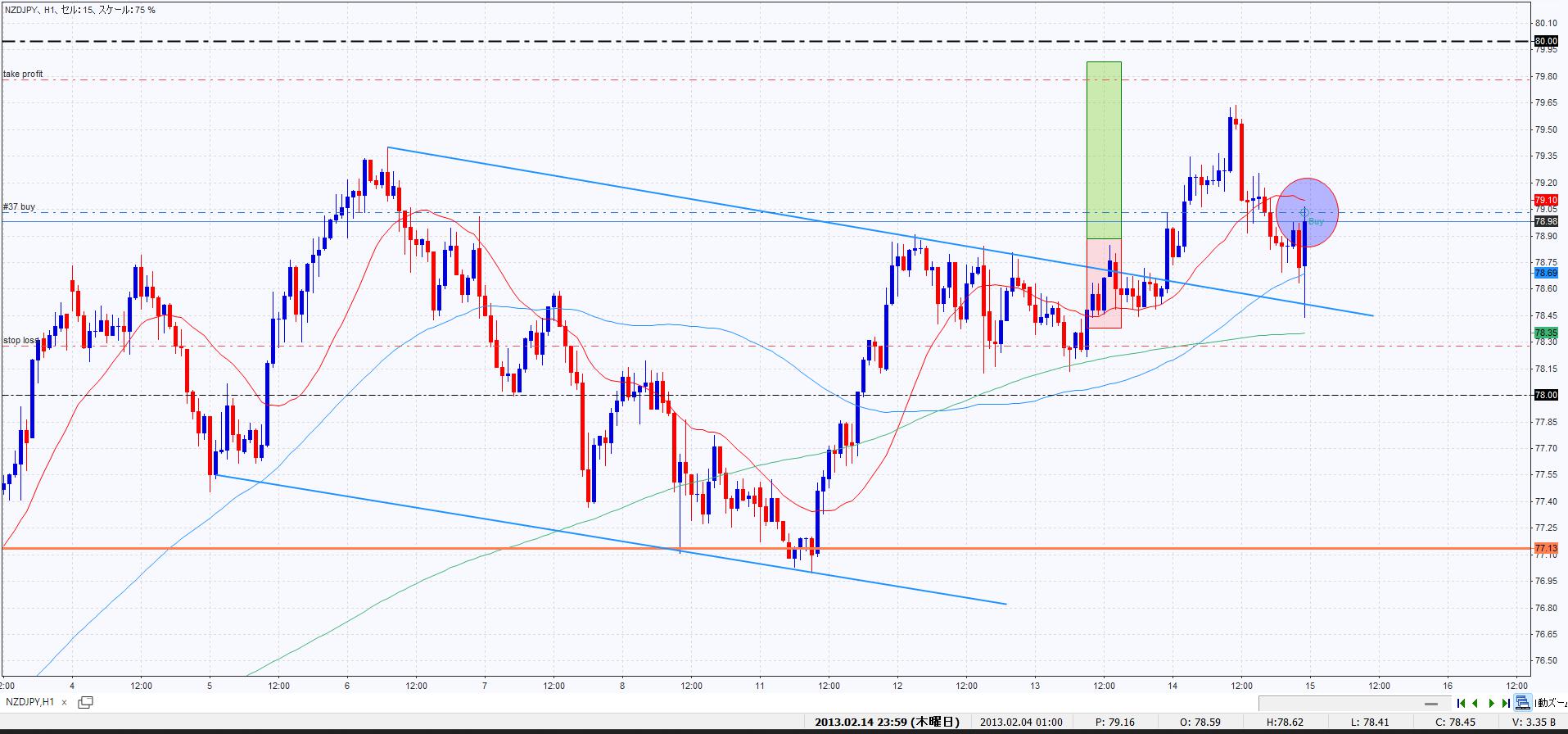This screenshot has width=1568, height=734.
Task: Click the red 79.10 moving average price tag
Action: 1545,200
